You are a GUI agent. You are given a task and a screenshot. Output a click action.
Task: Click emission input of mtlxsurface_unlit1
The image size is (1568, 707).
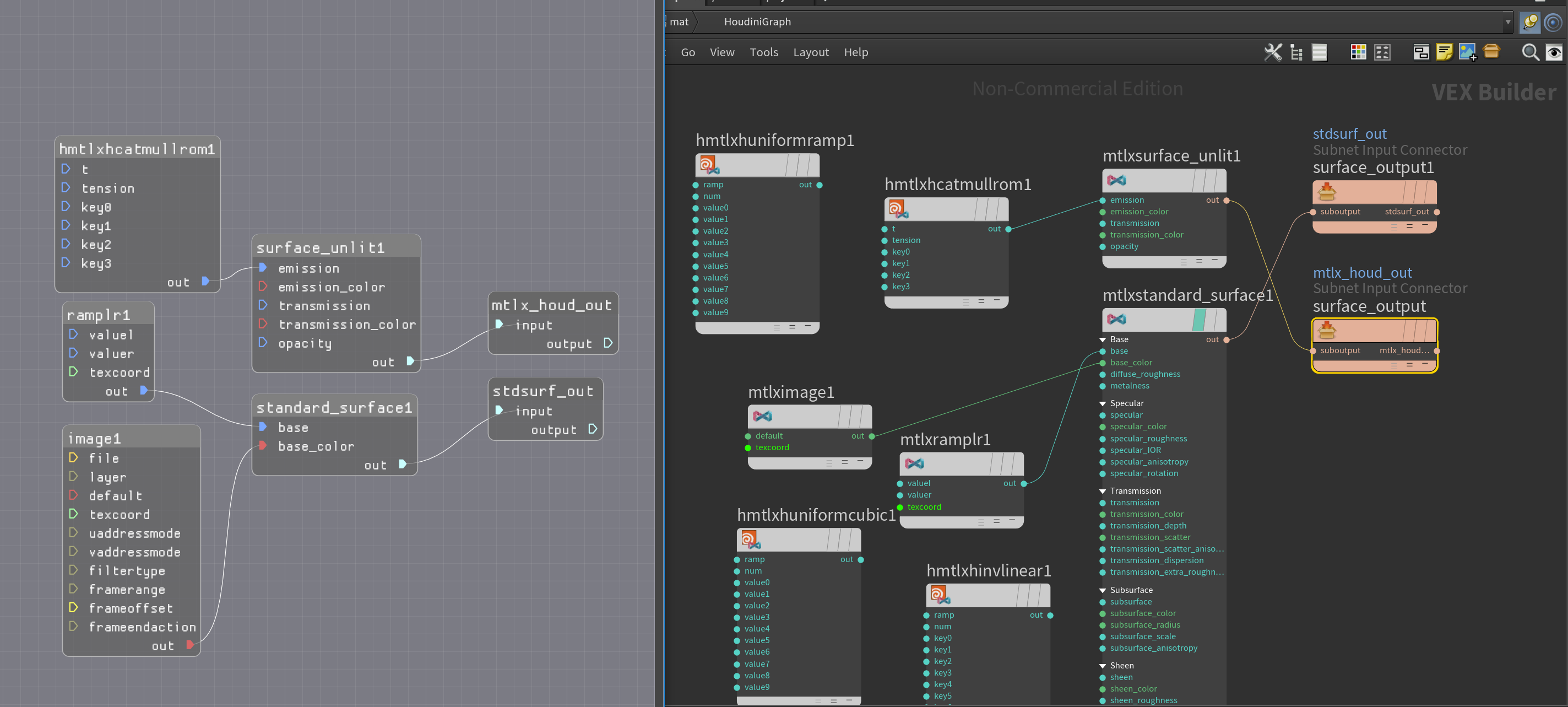click(1103, 201)
